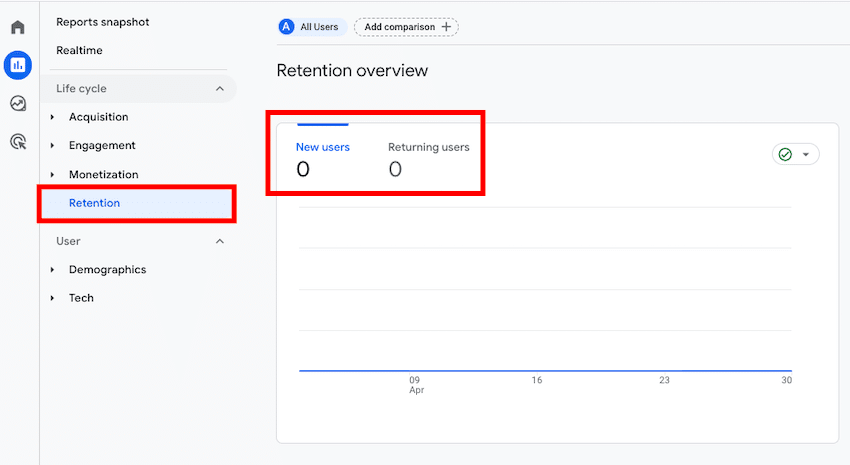Click plus icon in Add comparison
Viewport: 850px width, 465px height.
[x=446, y=27]
